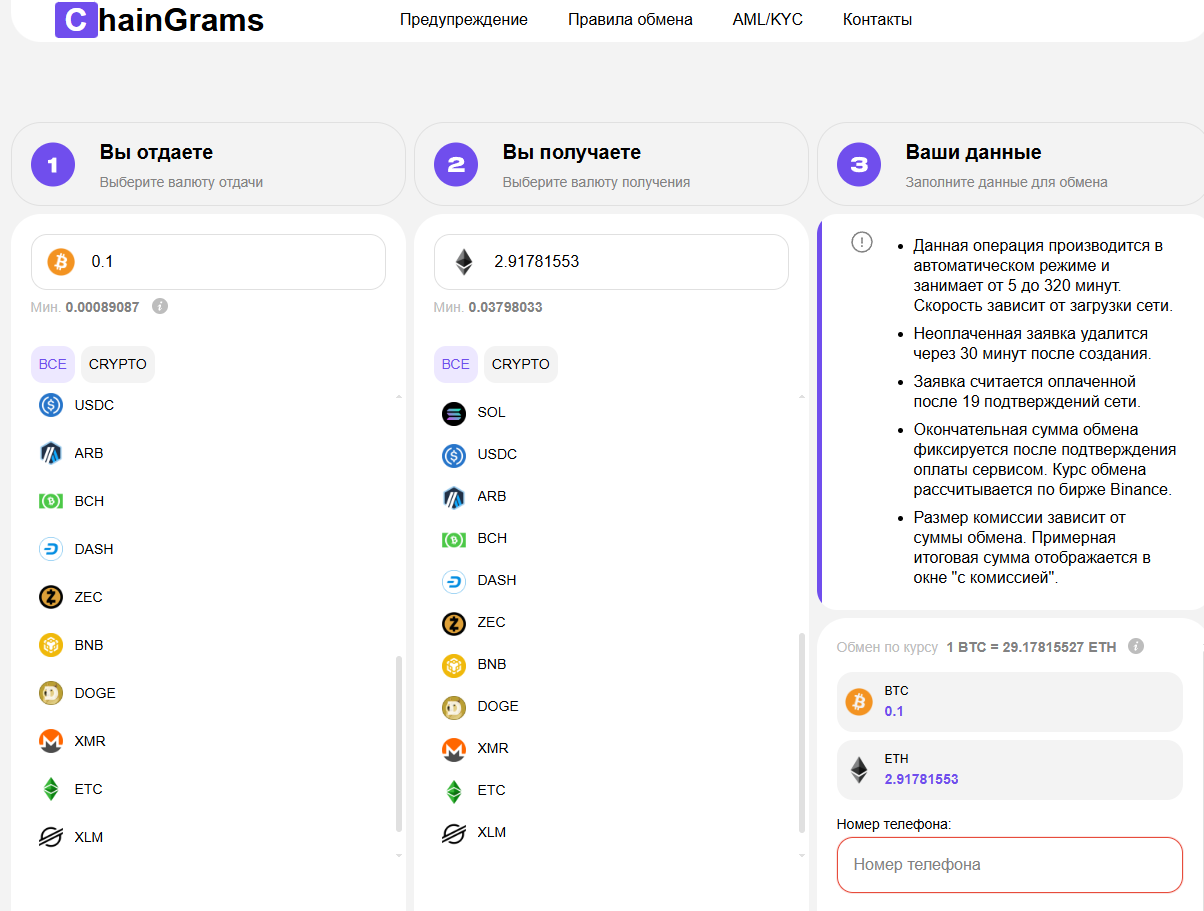
Task: Open the Bitcoin currency selector in give field
Action: click(x=61, y=262)
